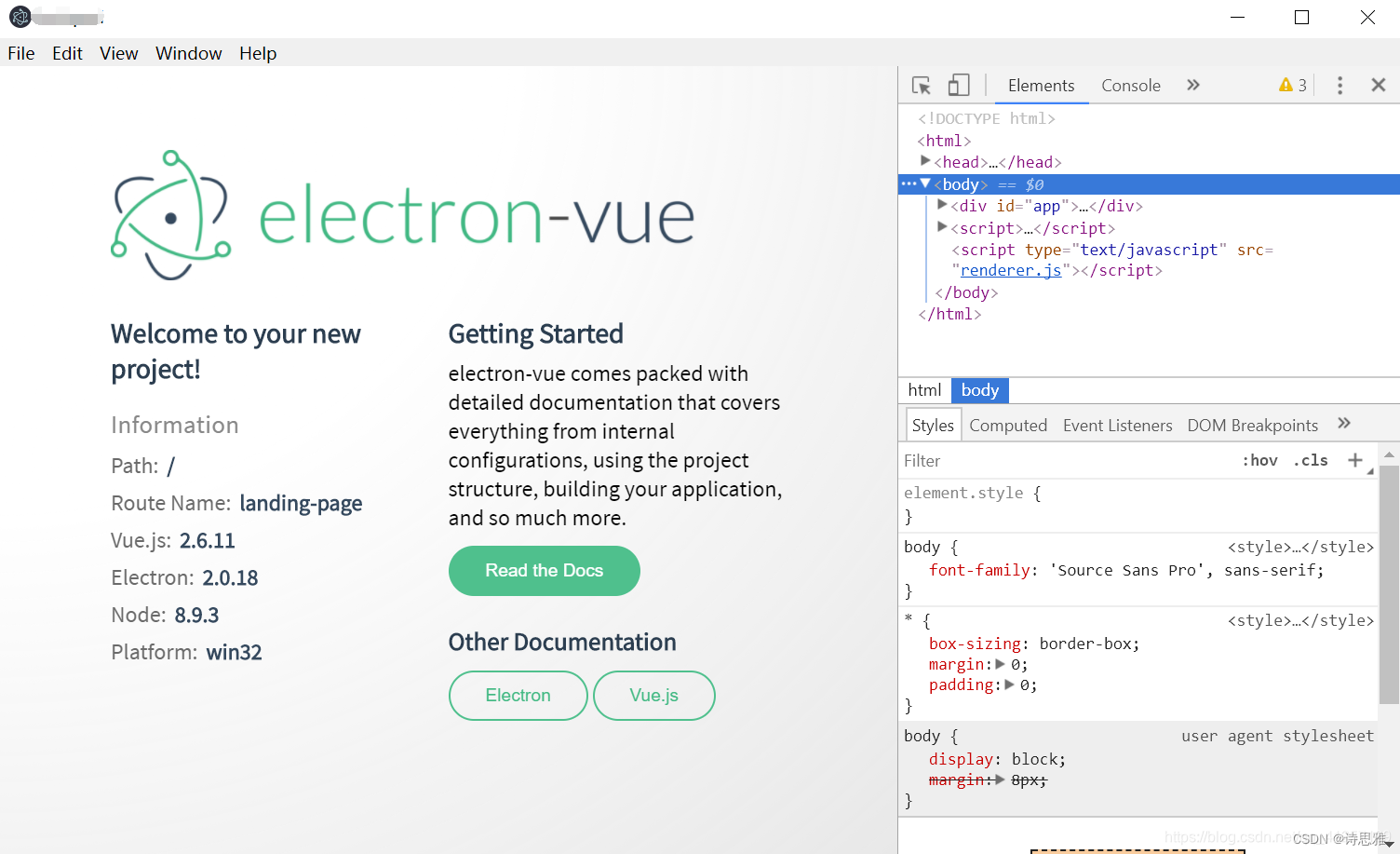Open DevTools three-dot customize menu
The image size is (1400, 854).
(1340, 86)
